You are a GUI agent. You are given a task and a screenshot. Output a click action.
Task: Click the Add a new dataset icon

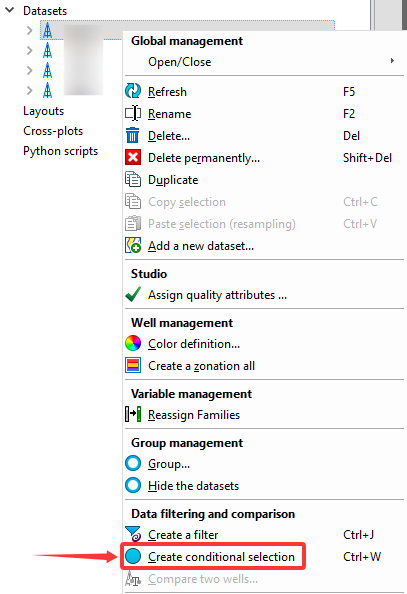click(133, 245)
